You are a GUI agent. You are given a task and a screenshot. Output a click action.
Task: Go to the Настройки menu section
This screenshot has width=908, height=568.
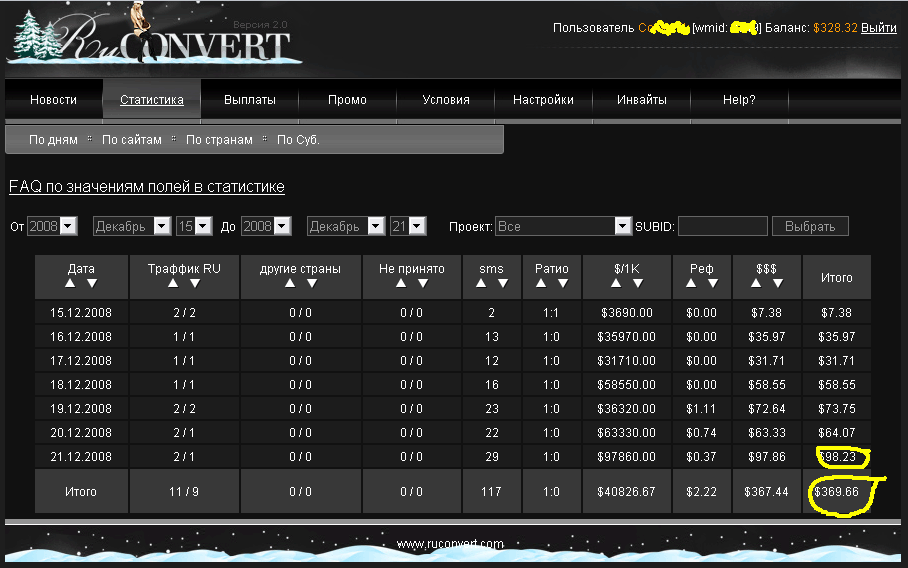point(543,100)
